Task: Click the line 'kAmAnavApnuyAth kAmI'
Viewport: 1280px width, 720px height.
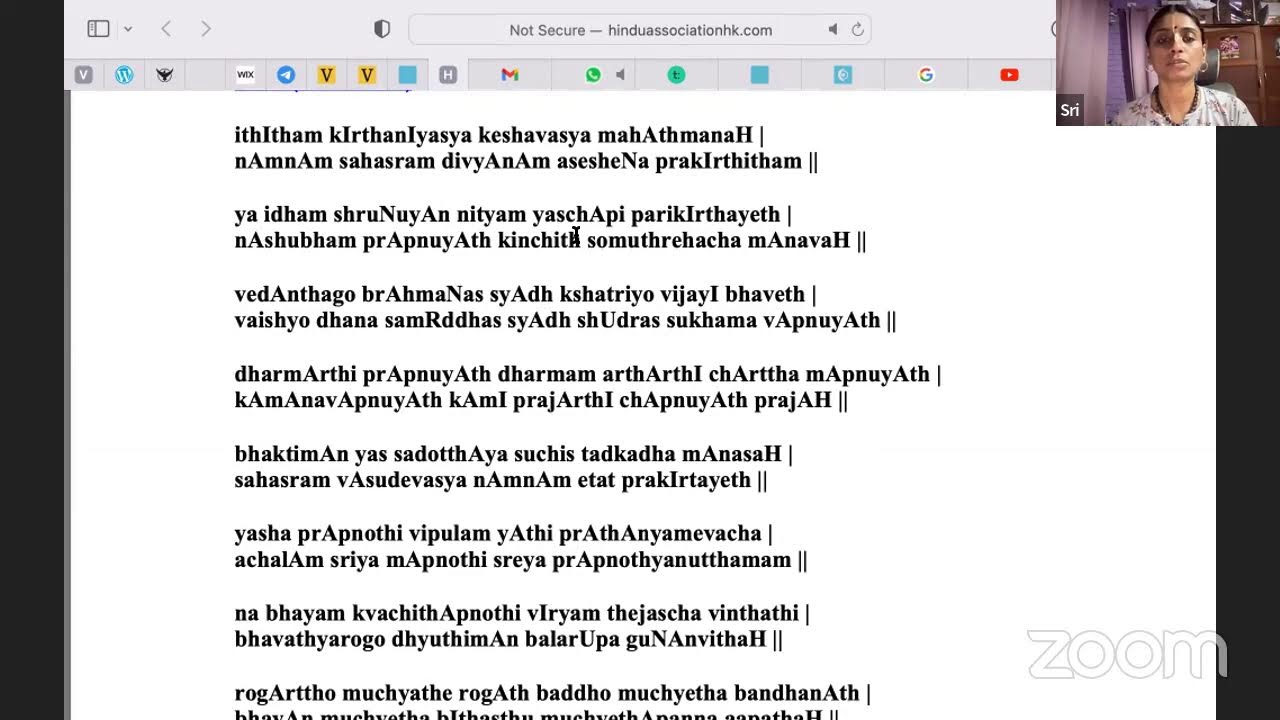Action: coord(541,400)
